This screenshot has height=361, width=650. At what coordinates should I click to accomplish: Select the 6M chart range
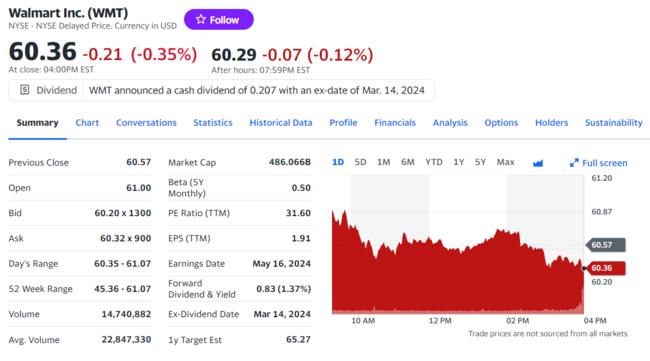407,162
